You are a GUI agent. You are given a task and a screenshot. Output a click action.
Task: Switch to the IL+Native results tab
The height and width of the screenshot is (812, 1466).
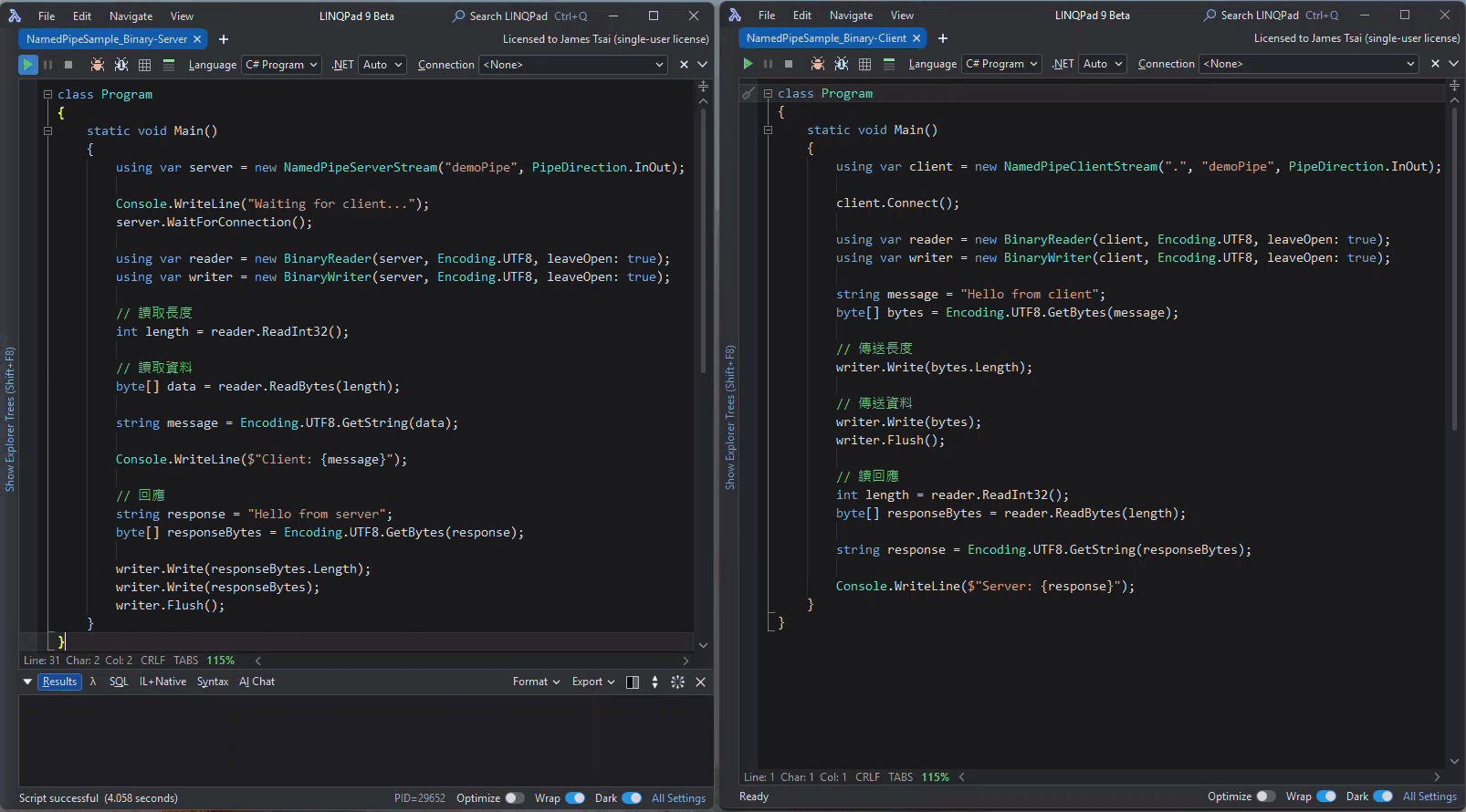click(162, 682)
